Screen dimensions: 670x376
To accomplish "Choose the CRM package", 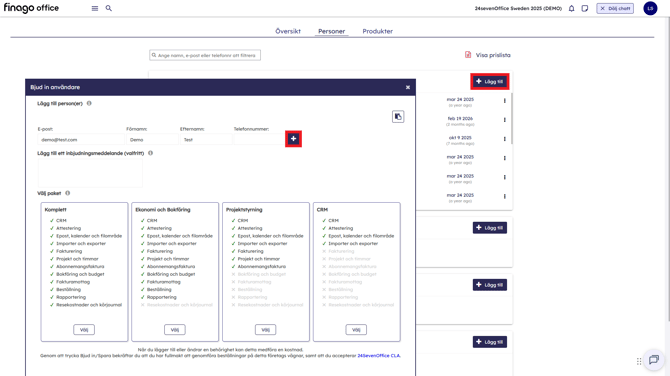I will point(356,330).
